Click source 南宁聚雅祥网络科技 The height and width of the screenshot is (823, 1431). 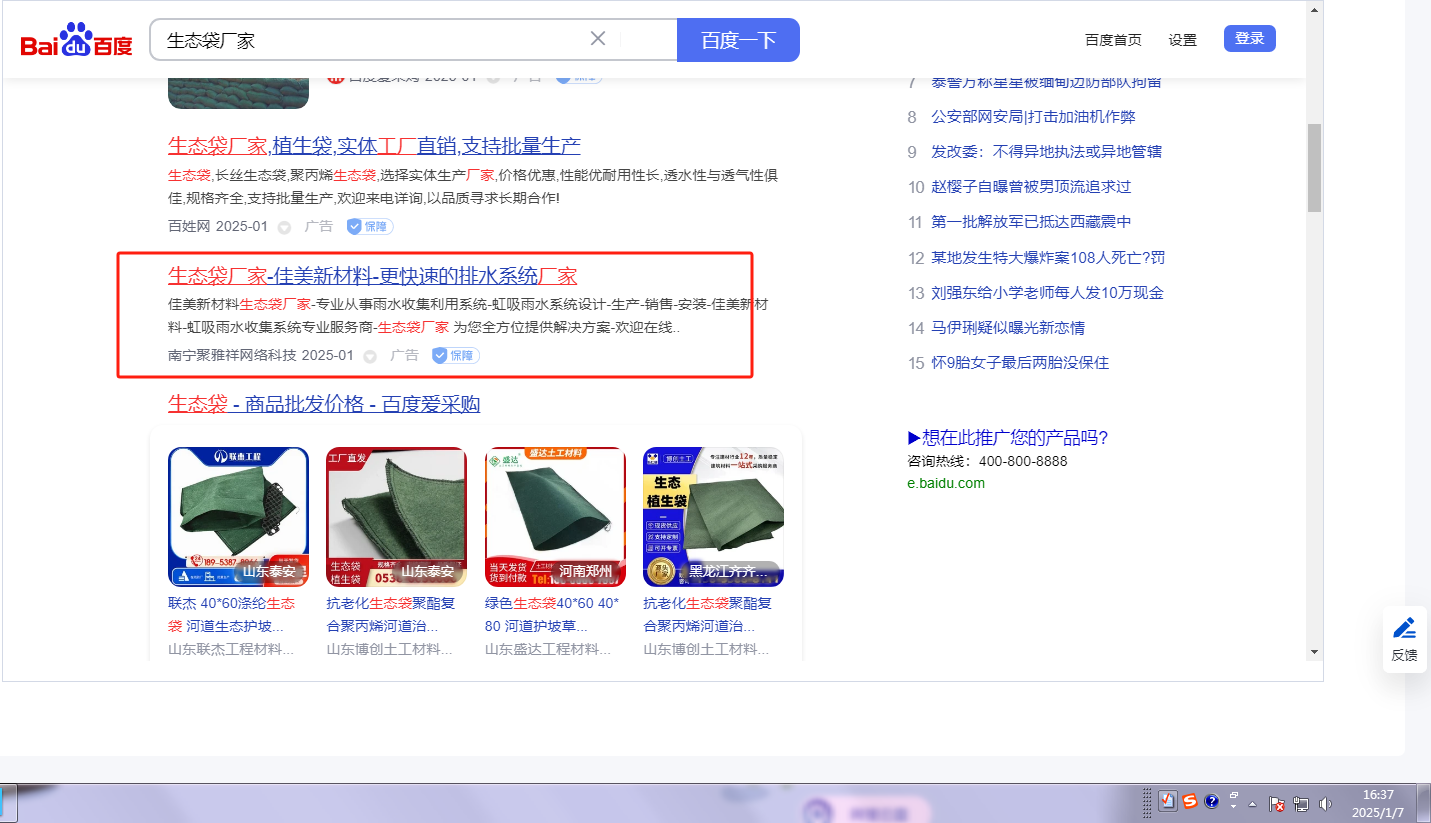click(x=232, y=355)
